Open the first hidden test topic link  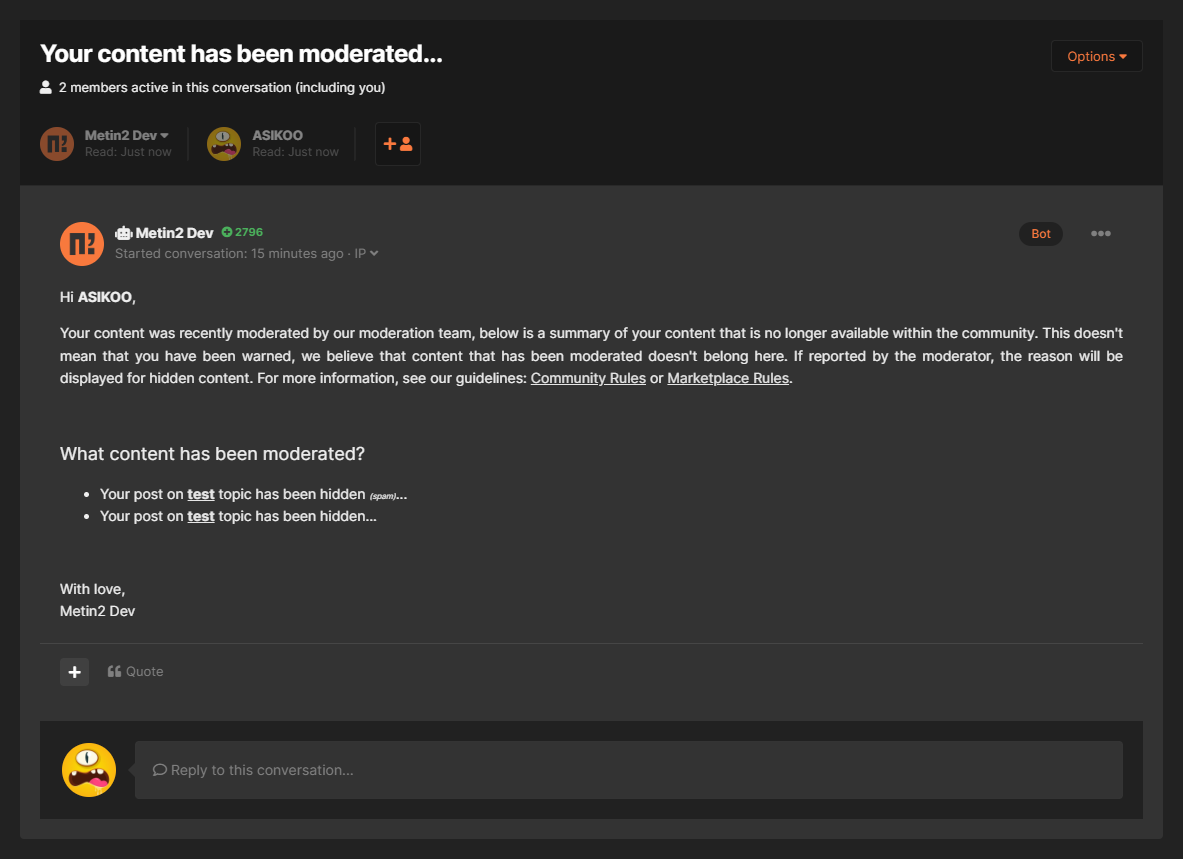pos(201,493)
